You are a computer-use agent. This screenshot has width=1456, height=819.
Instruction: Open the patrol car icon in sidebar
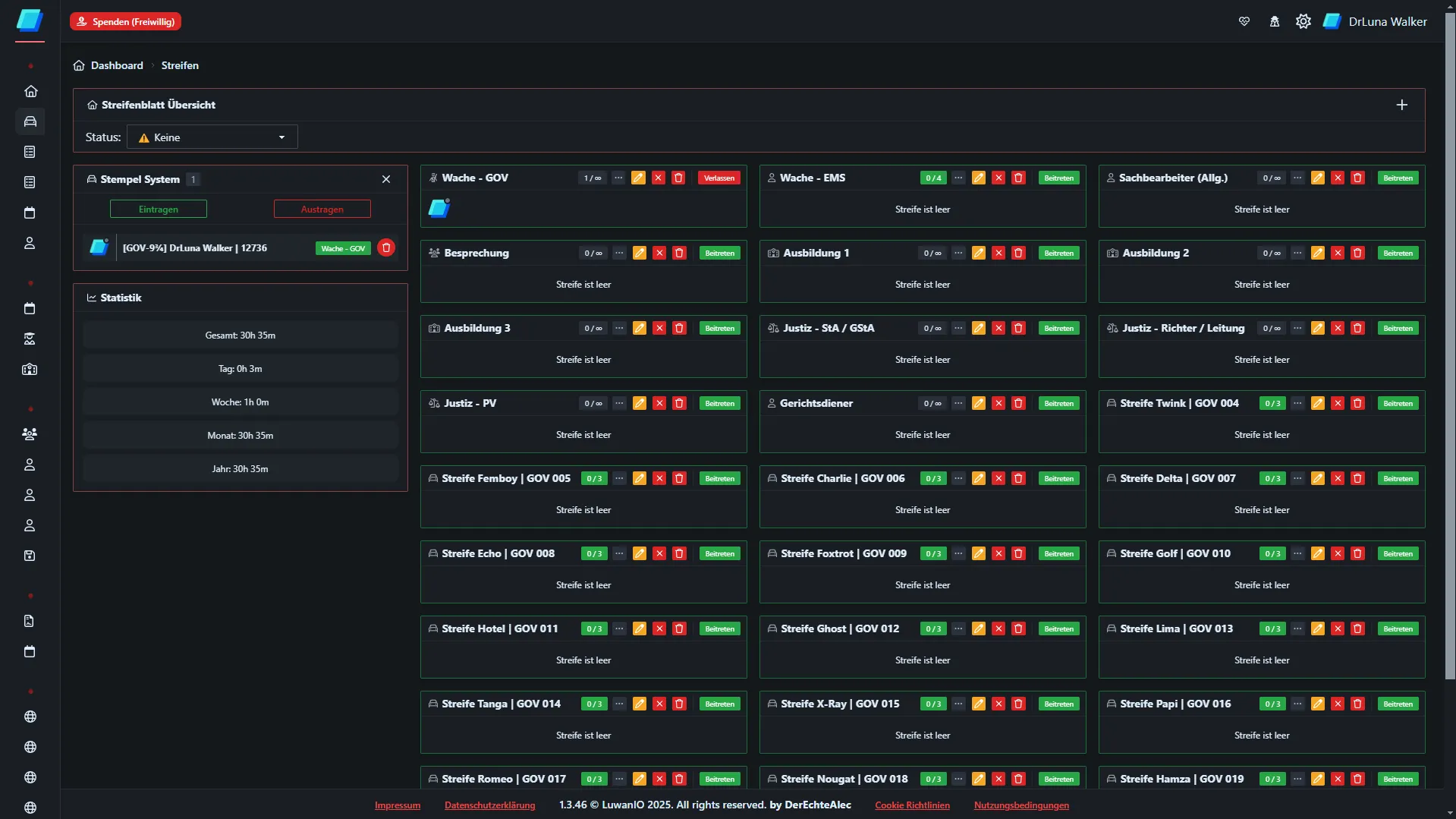[x=30, y=121]
